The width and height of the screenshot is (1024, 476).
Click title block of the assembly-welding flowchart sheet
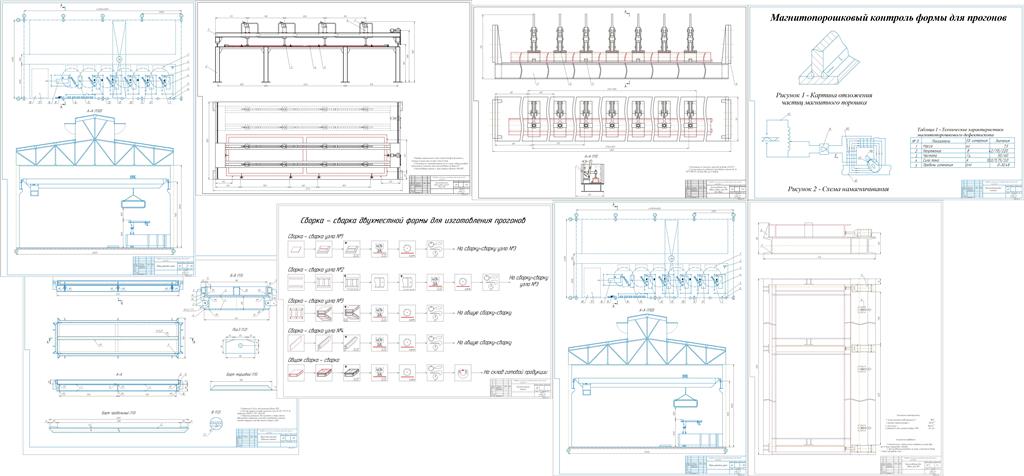pyautogui.click(x=520, y=389)
